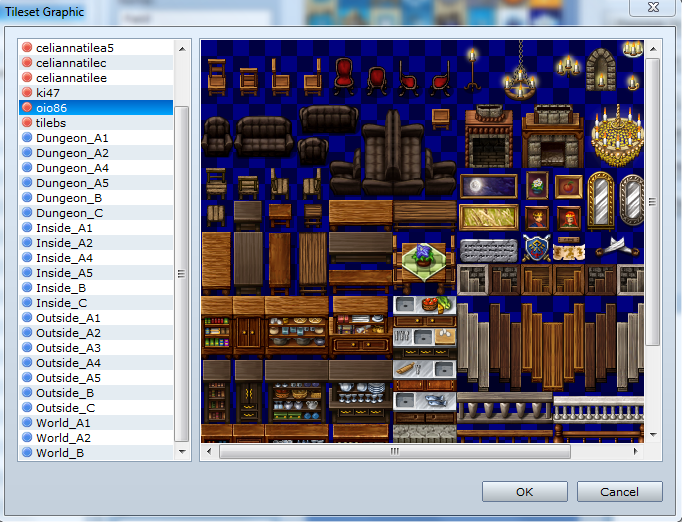The image size is (682, 522).
Task: Choose Dungeon_A1 from the list
Action: [x=96, y=137]
